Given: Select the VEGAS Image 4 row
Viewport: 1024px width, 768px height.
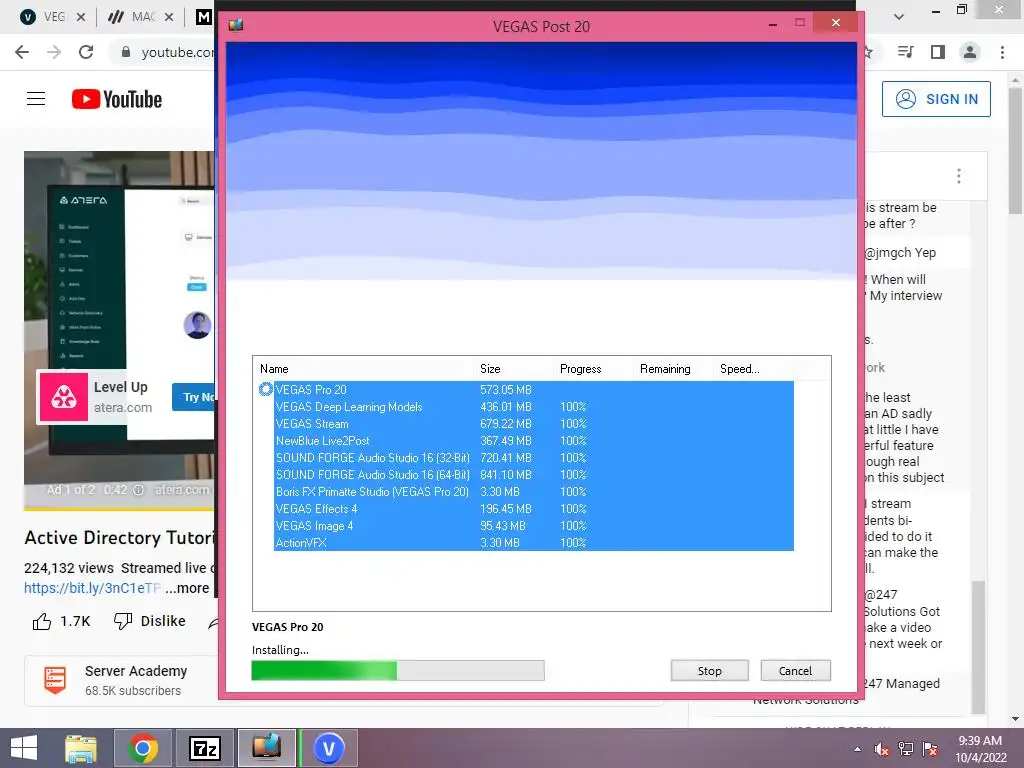Looking at the screenshot, I should click(x=534, y=526).
